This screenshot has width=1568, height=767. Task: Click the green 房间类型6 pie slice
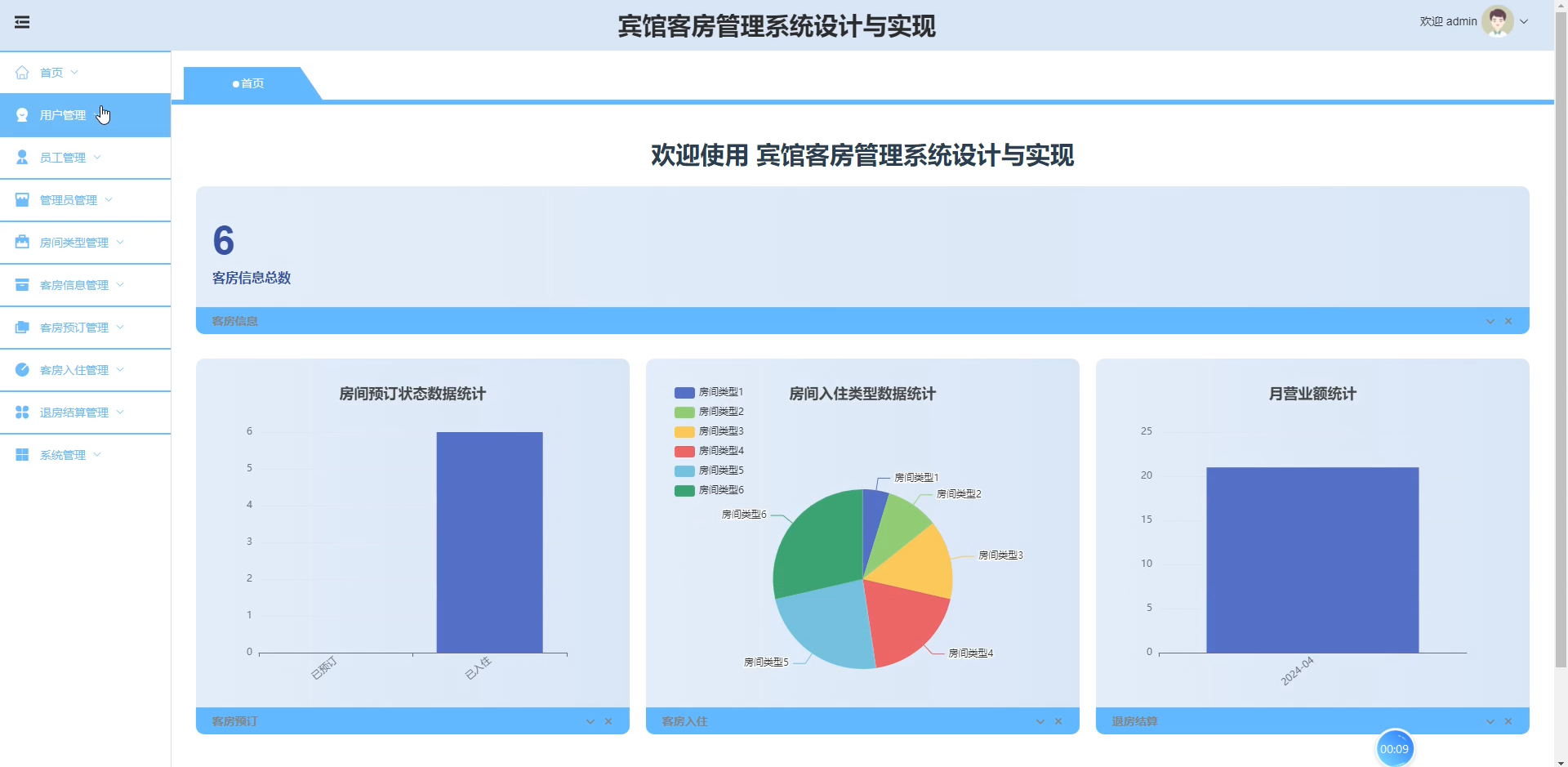(818, 543)
